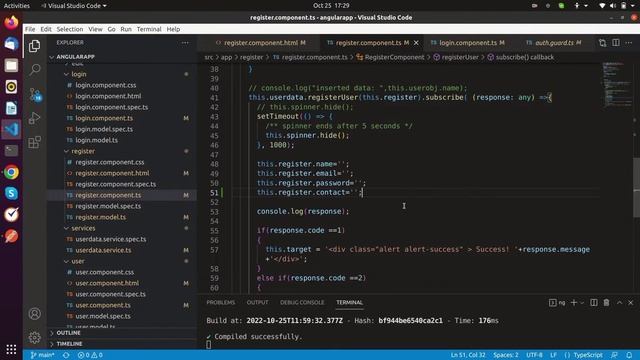Open the terminal launch profile dropdown arrow
640x360 pixels.
pos(582,302)
